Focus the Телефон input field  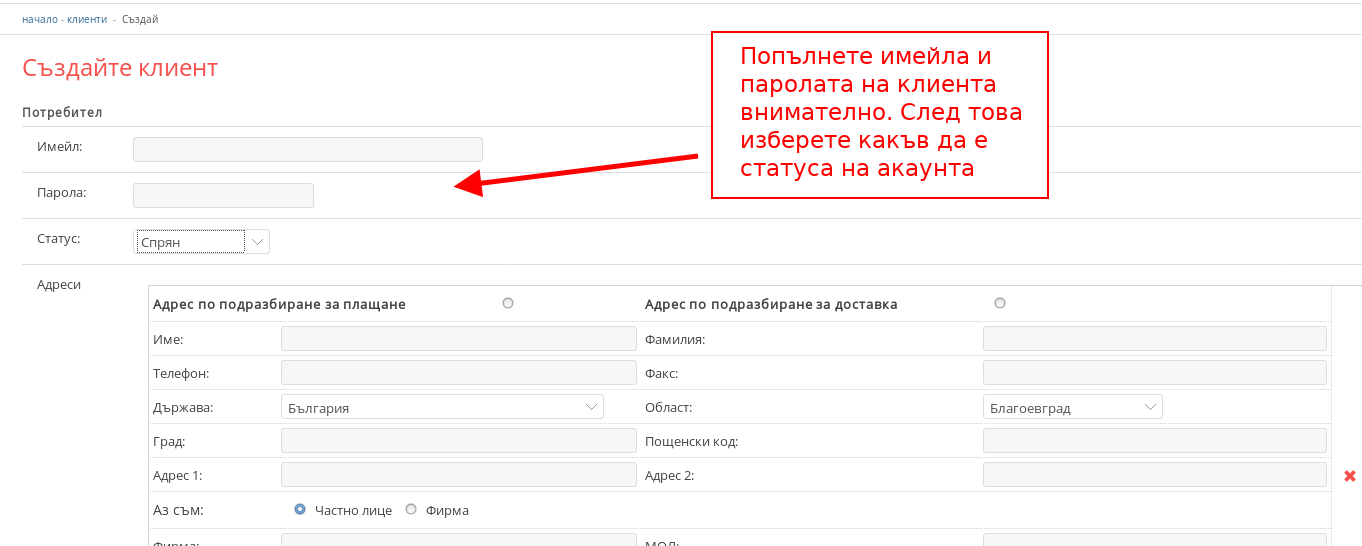pos(458,373)
